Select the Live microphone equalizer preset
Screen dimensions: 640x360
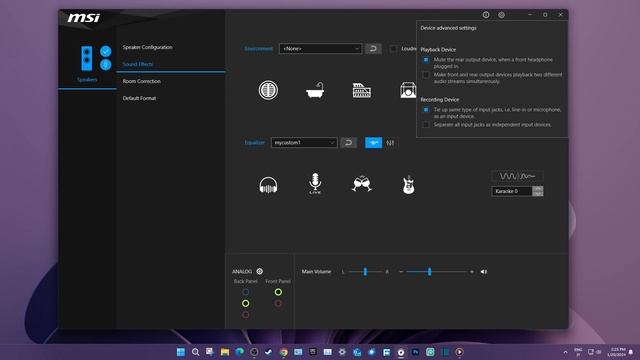pyautogui.click(x=315, y=183)
